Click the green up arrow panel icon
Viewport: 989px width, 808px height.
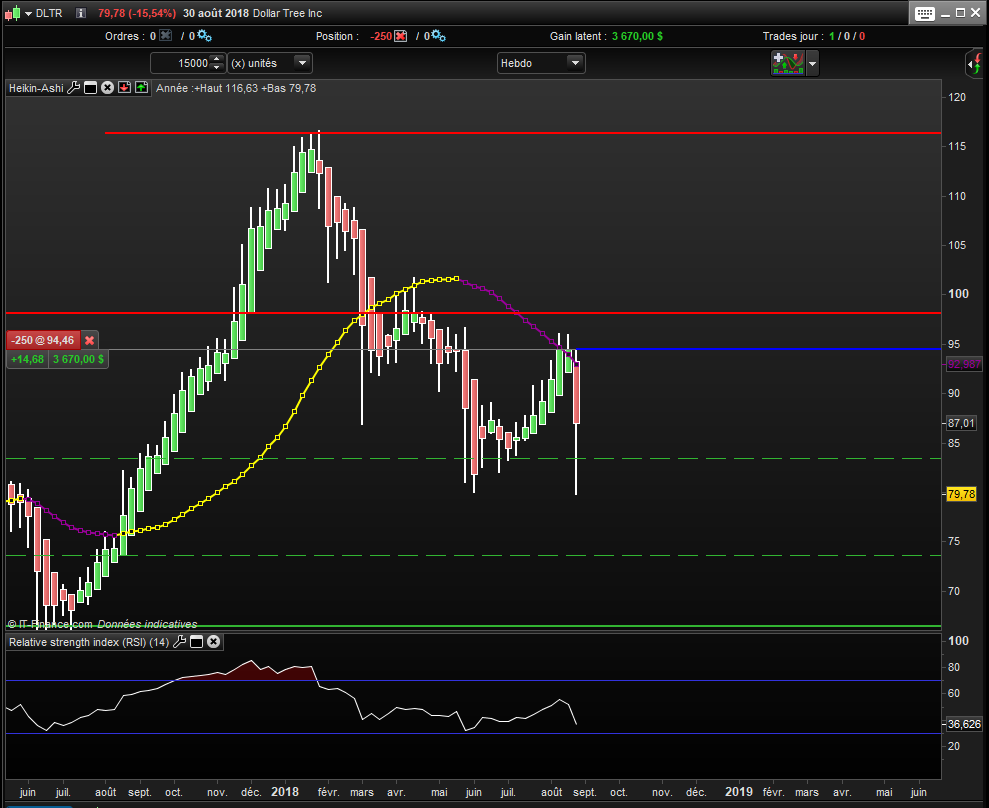point(141,88)
